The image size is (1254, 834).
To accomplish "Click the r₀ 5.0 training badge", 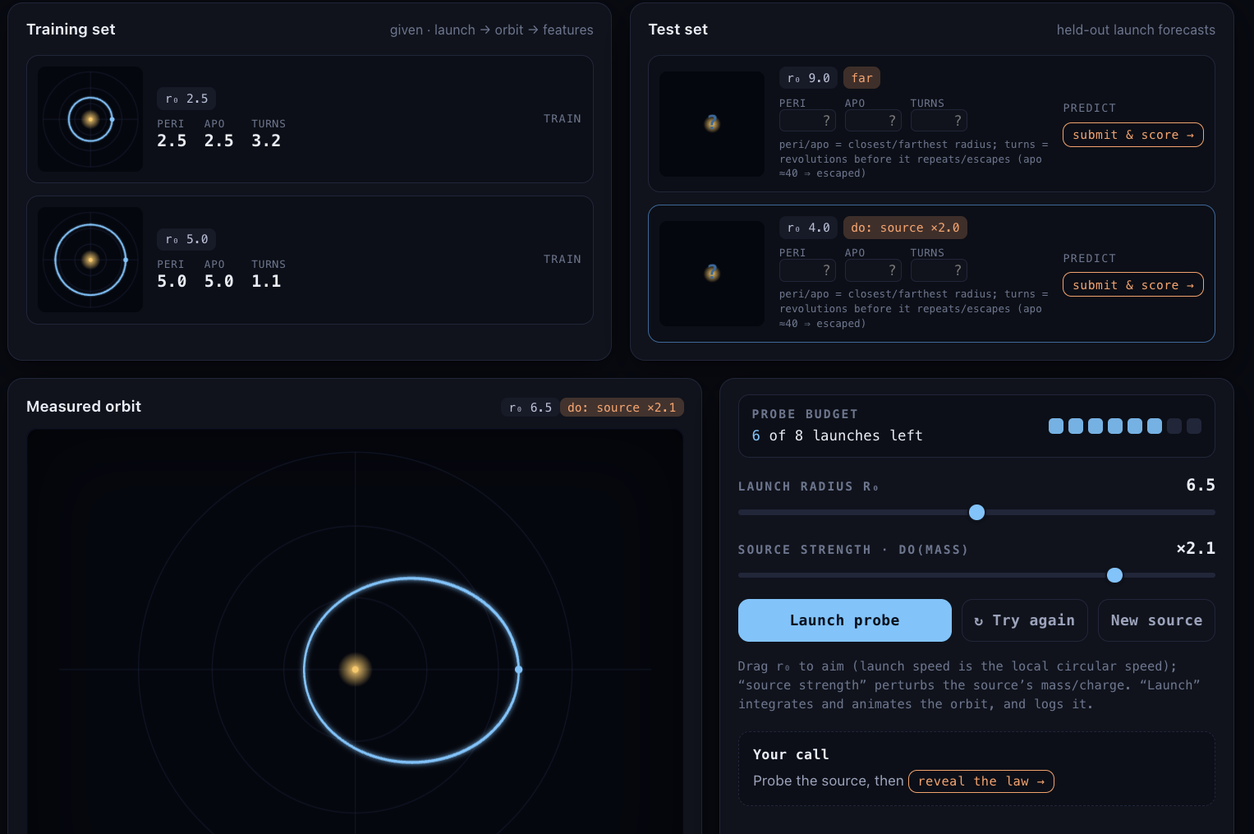I will click(187, 240).
